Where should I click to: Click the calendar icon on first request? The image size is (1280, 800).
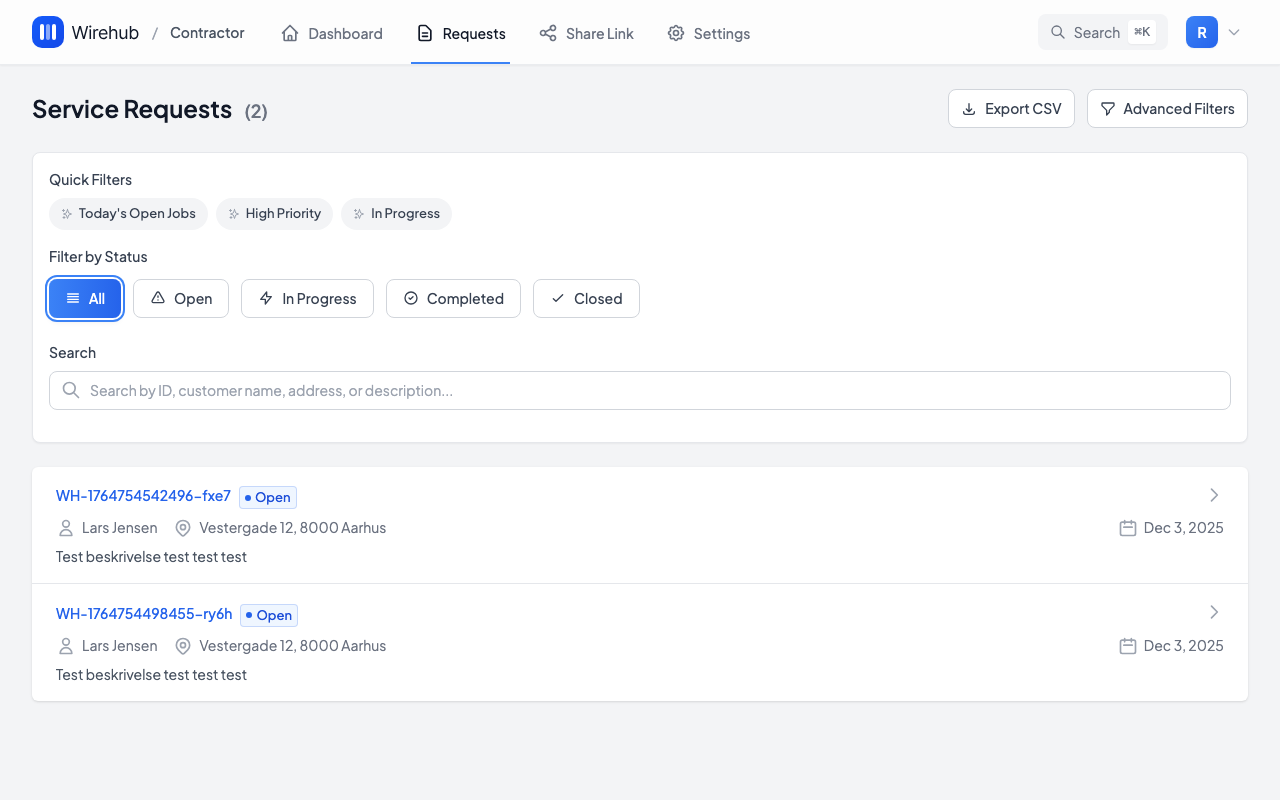coord(1127,528)
